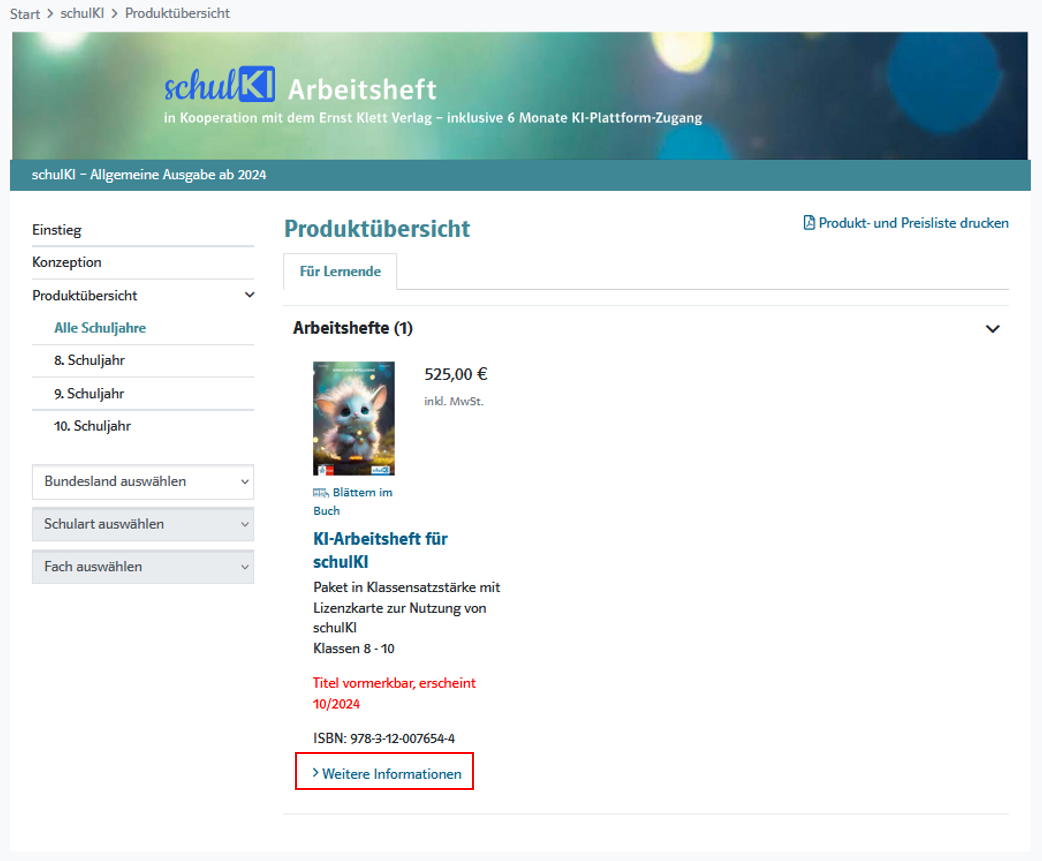Image resolution: width=1042 pixels, height=861 pixels.
Task: Open Konzeption in the sidebar menu
Action: pyautogui.click(x=67, y=262)
